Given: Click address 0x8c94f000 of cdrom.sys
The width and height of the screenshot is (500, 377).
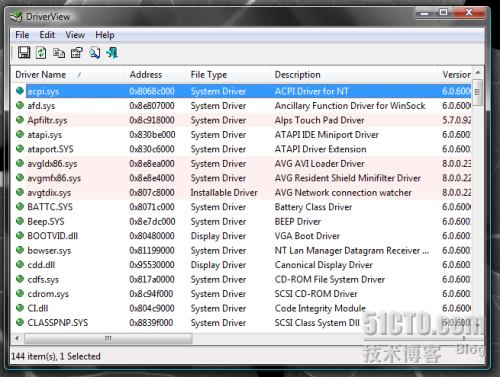Looking at the screenshot, I should (151, 294).
